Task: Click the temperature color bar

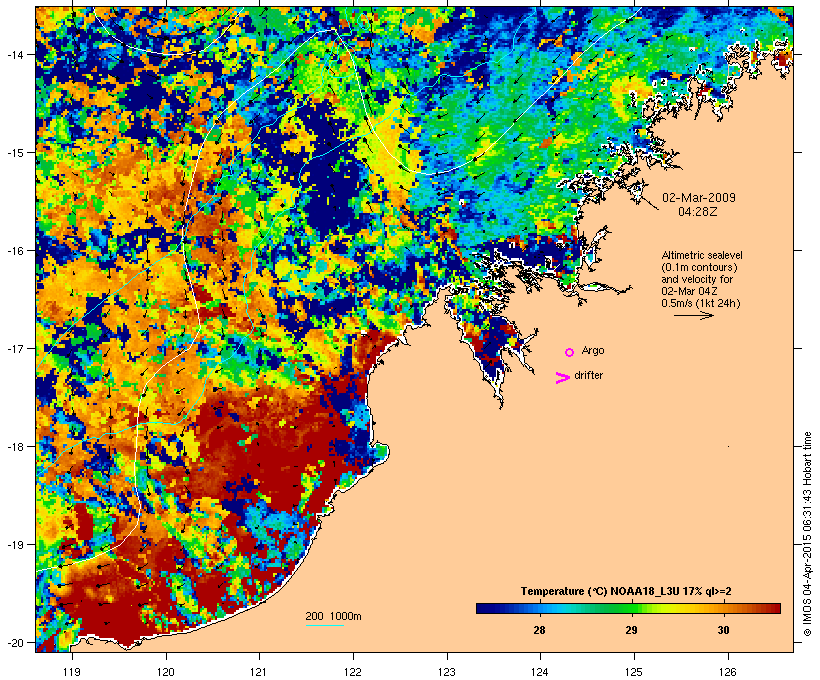Action: coord(628,608)
